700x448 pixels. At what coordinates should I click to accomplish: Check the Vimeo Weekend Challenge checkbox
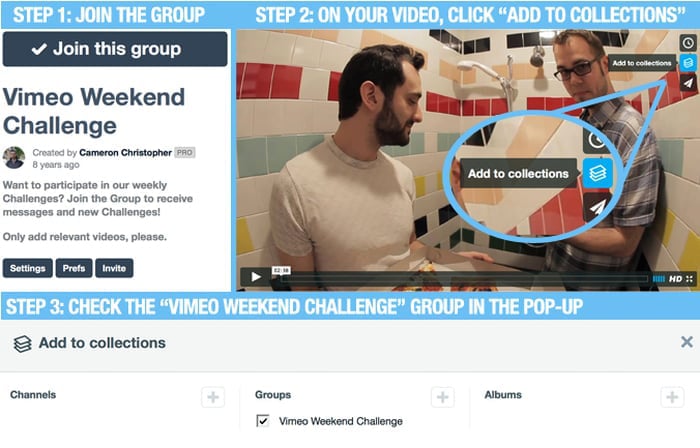coord(262,420)
